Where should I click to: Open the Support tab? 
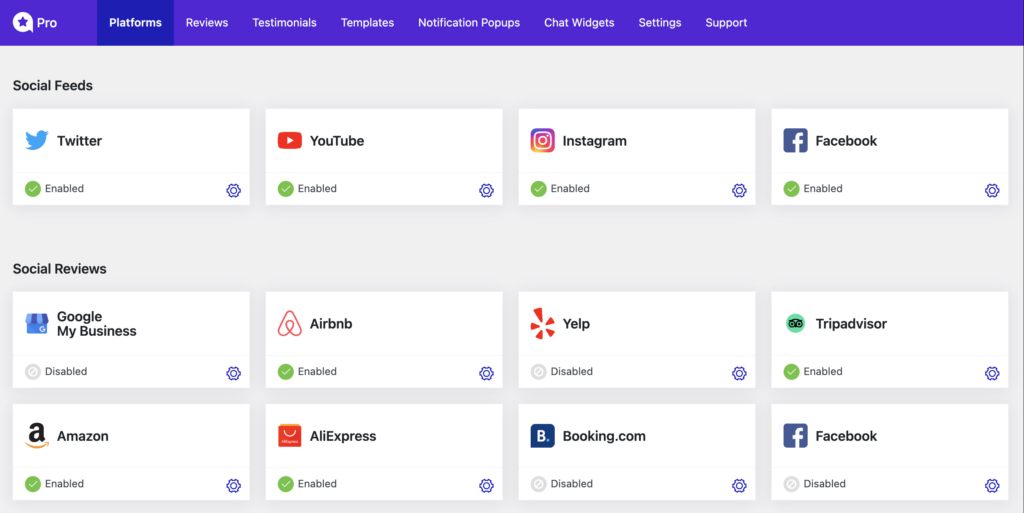coord(726,23)
